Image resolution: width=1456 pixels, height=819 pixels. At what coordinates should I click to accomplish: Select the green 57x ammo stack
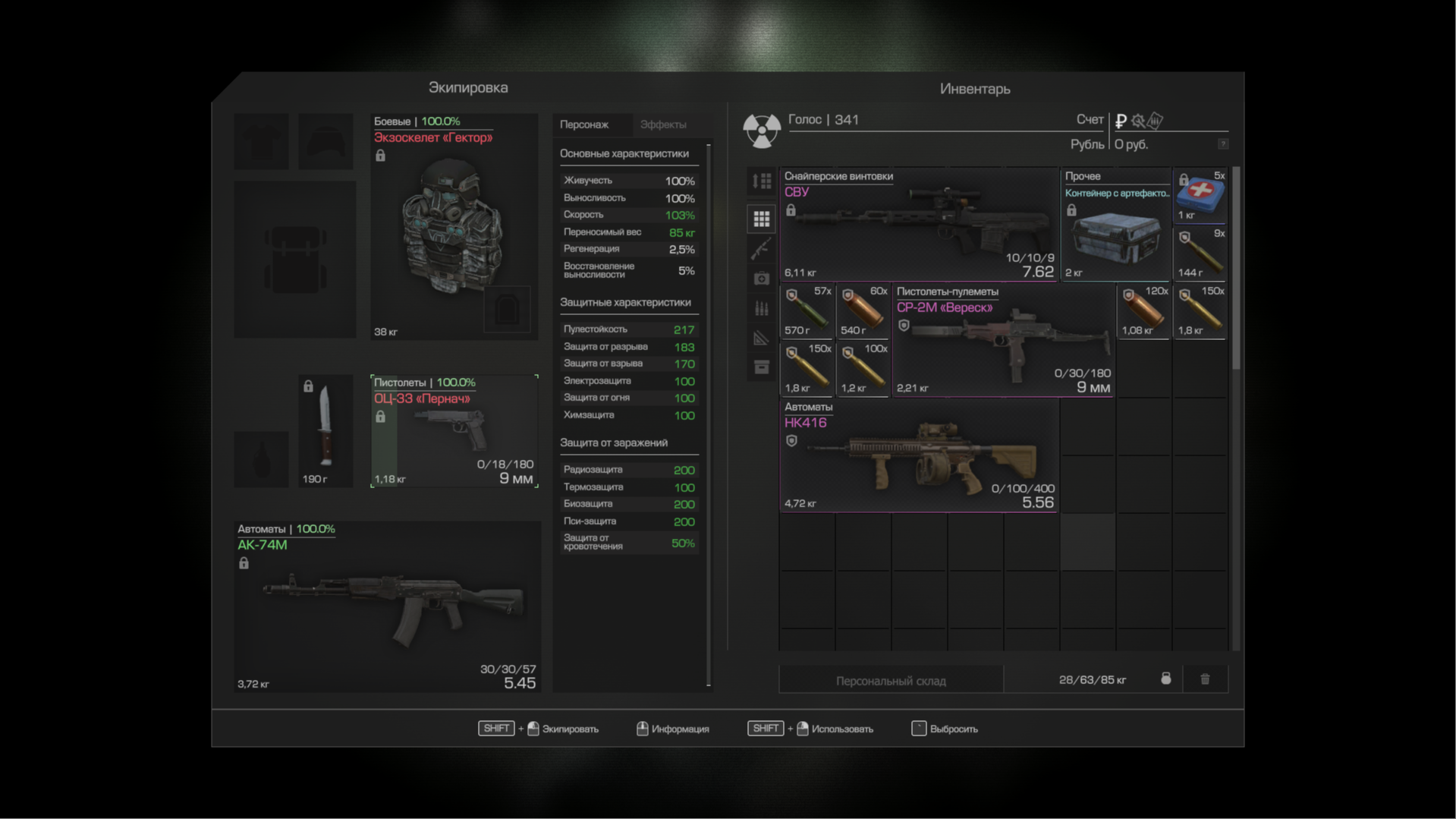pyautogui.click(x=807, y=311)
